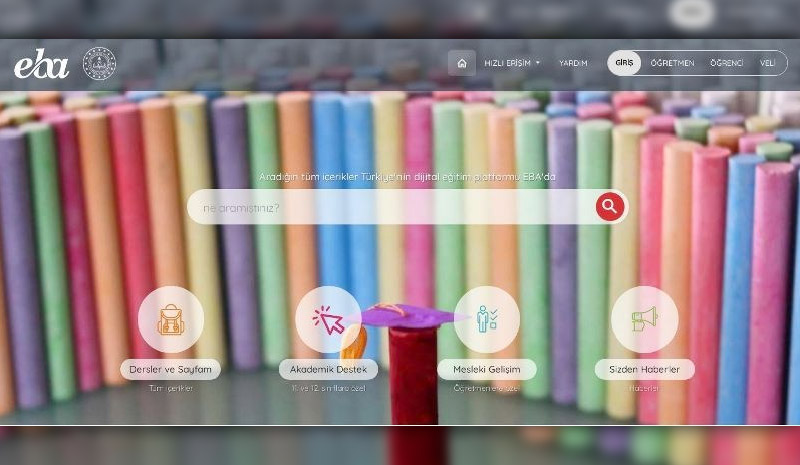
Task: Open the Yardım menu item
Action: tap(573, 63)
